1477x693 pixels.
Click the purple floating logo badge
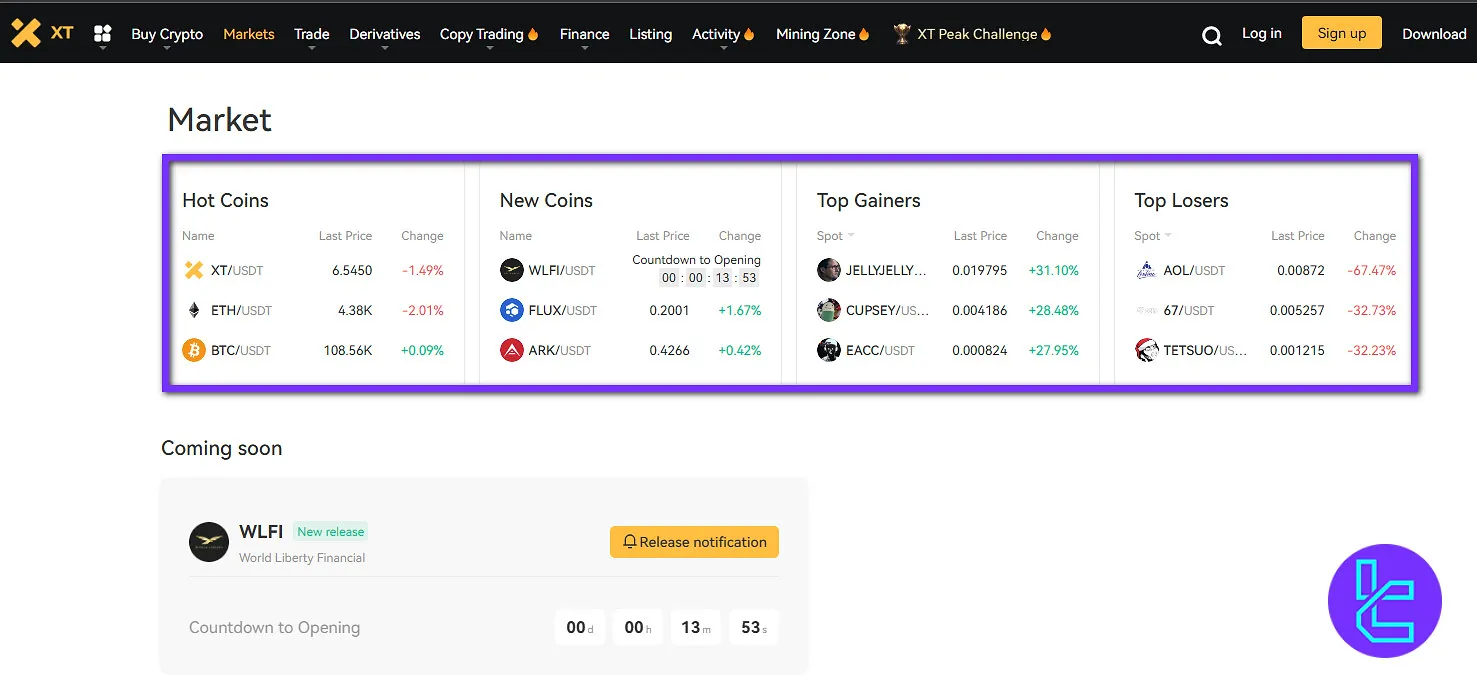1385,601
